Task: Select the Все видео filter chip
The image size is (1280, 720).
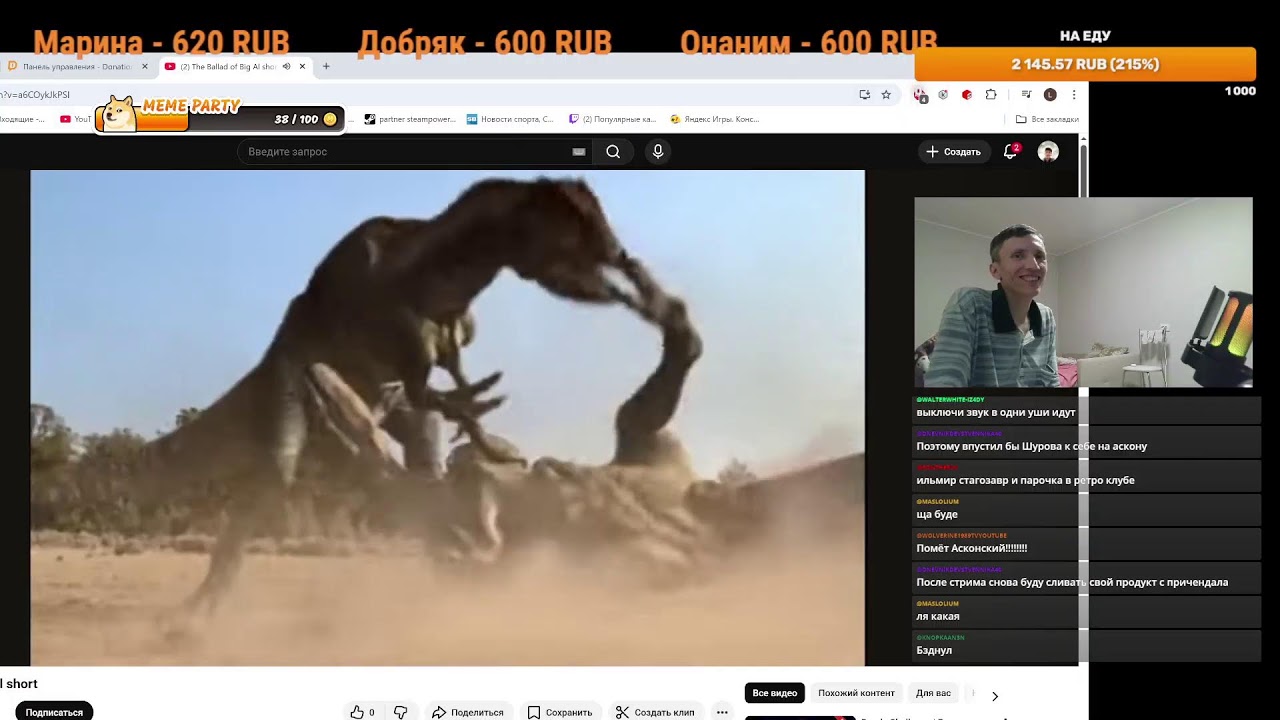Action: tap(775, 693)
